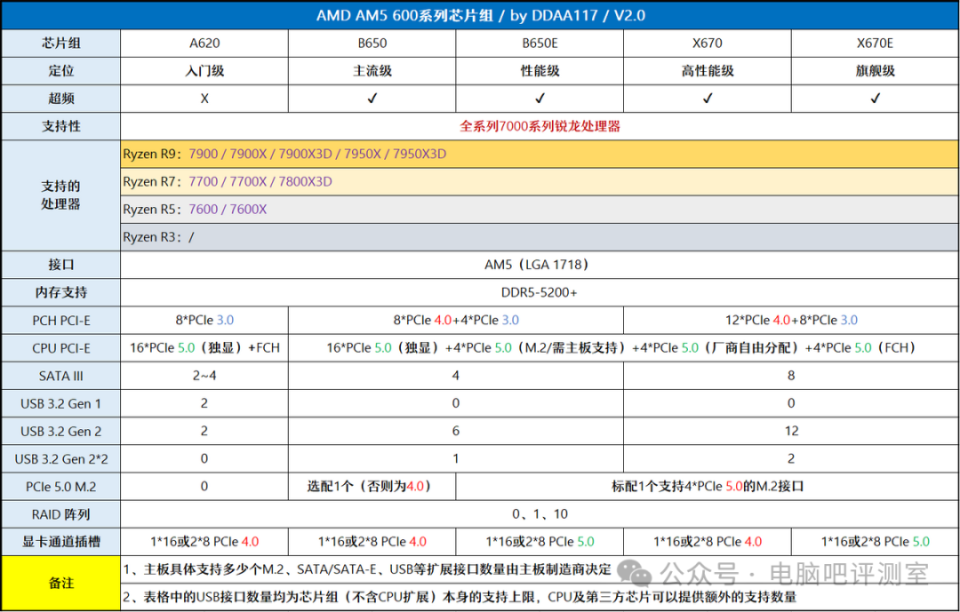Select the USB 3.2 Gen 2 value 6
The width and height of the screenshot is (960, 612).
pos(456,431)
